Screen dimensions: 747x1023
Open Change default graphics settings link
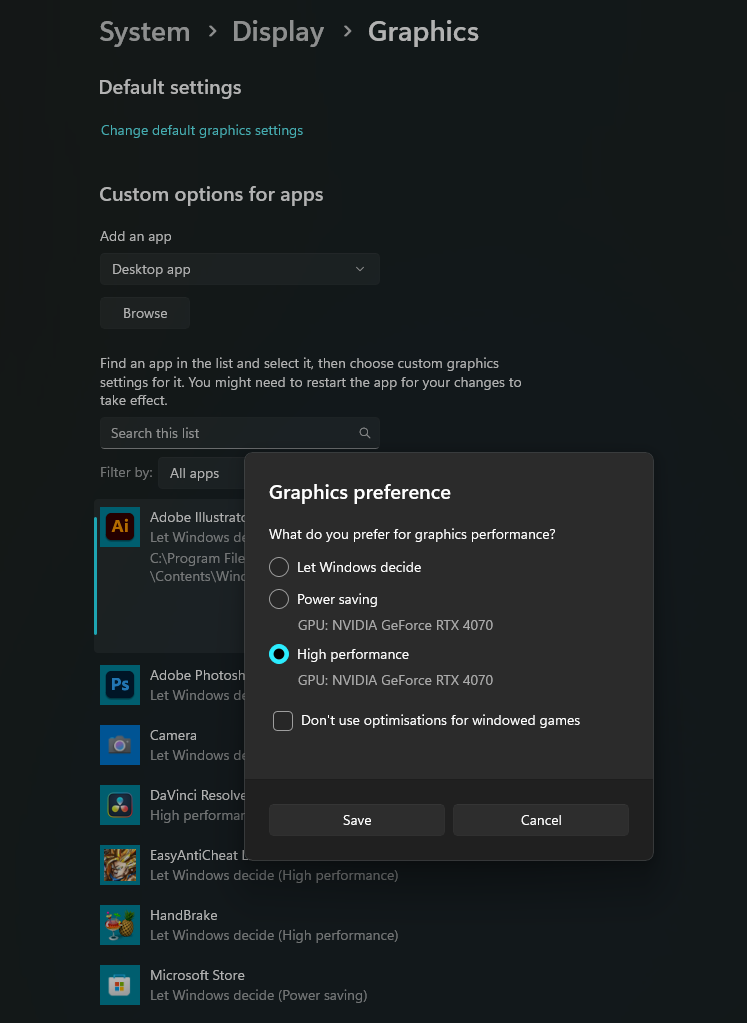(202, 130)
